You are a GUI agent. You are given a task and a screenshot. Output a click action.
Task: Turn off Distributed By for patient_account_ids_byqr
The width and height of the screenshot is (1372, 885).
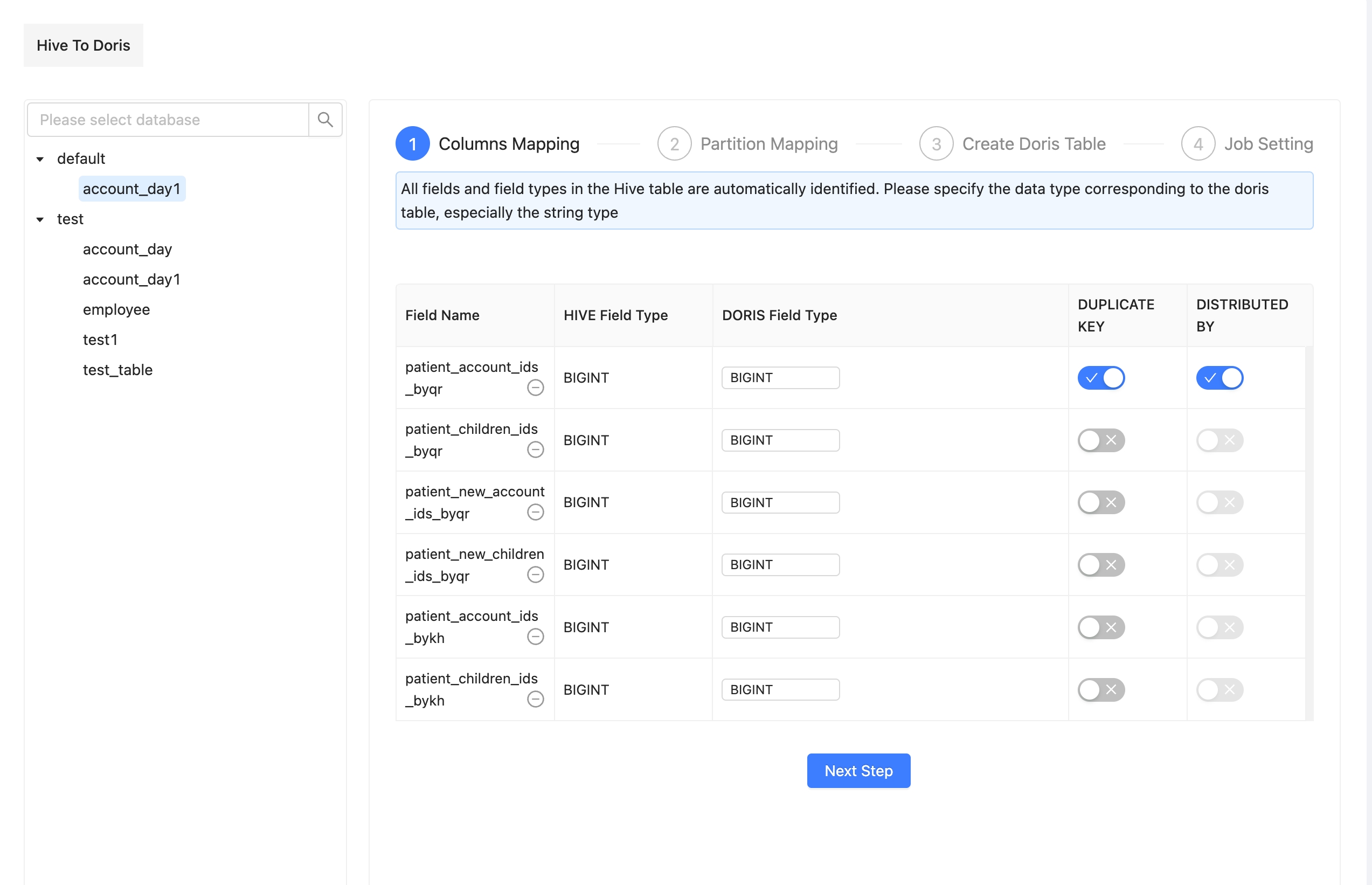(1219, 378)
